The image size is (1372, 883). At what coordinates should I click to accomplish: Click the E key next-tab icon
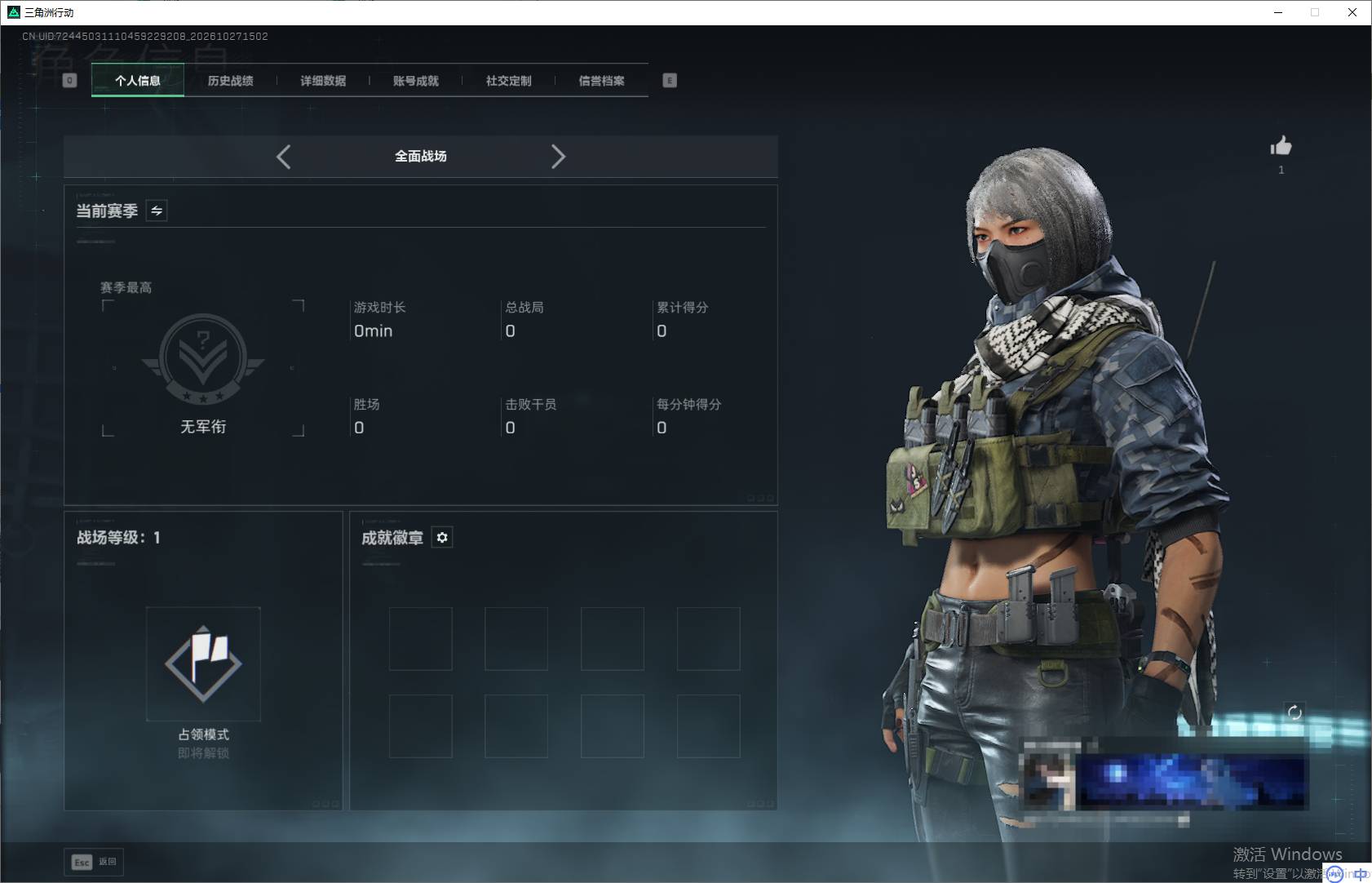point(670,81)
